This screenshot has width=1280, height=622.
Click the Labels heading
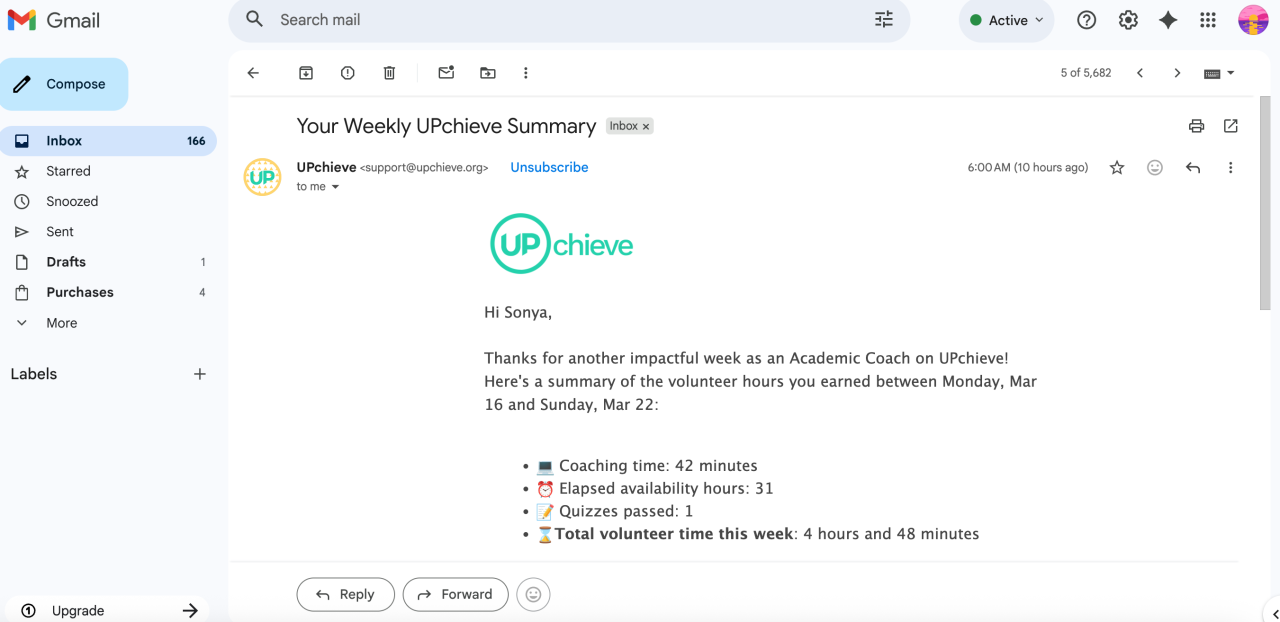pos(34,374)
